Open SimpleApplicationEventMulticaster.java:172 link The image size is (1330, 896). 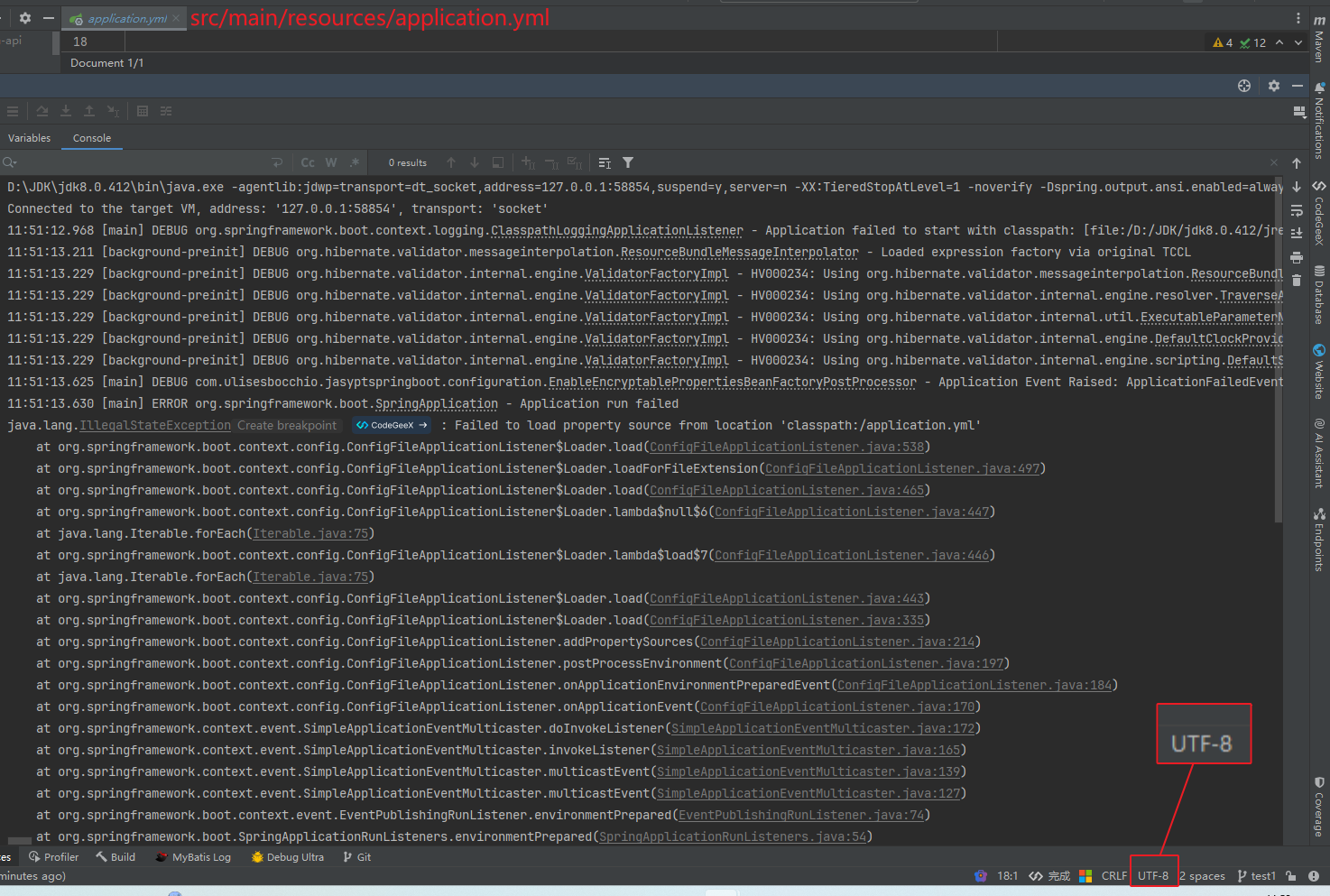(823, 728)
